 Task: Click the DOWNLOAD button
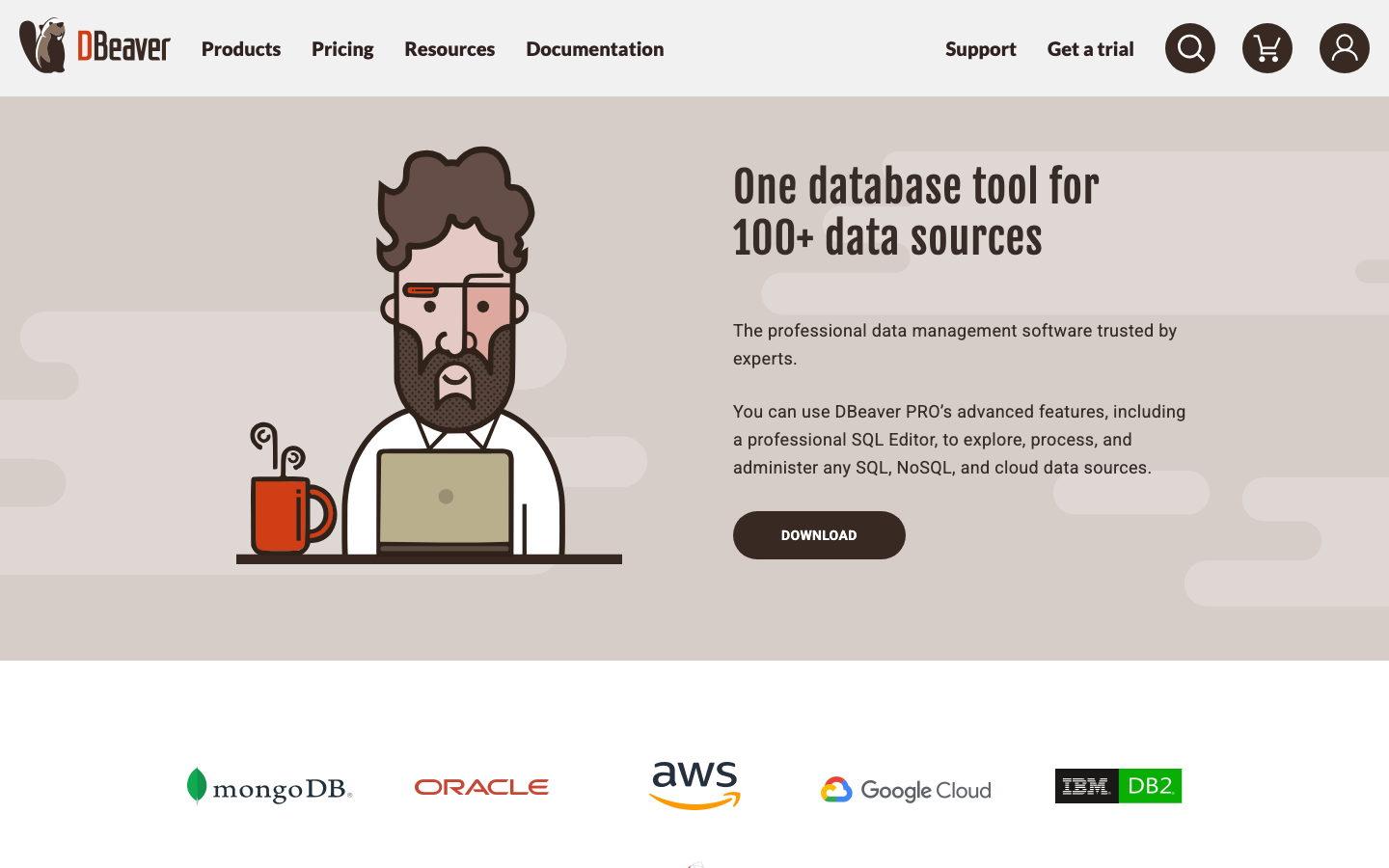pos(819,535)
